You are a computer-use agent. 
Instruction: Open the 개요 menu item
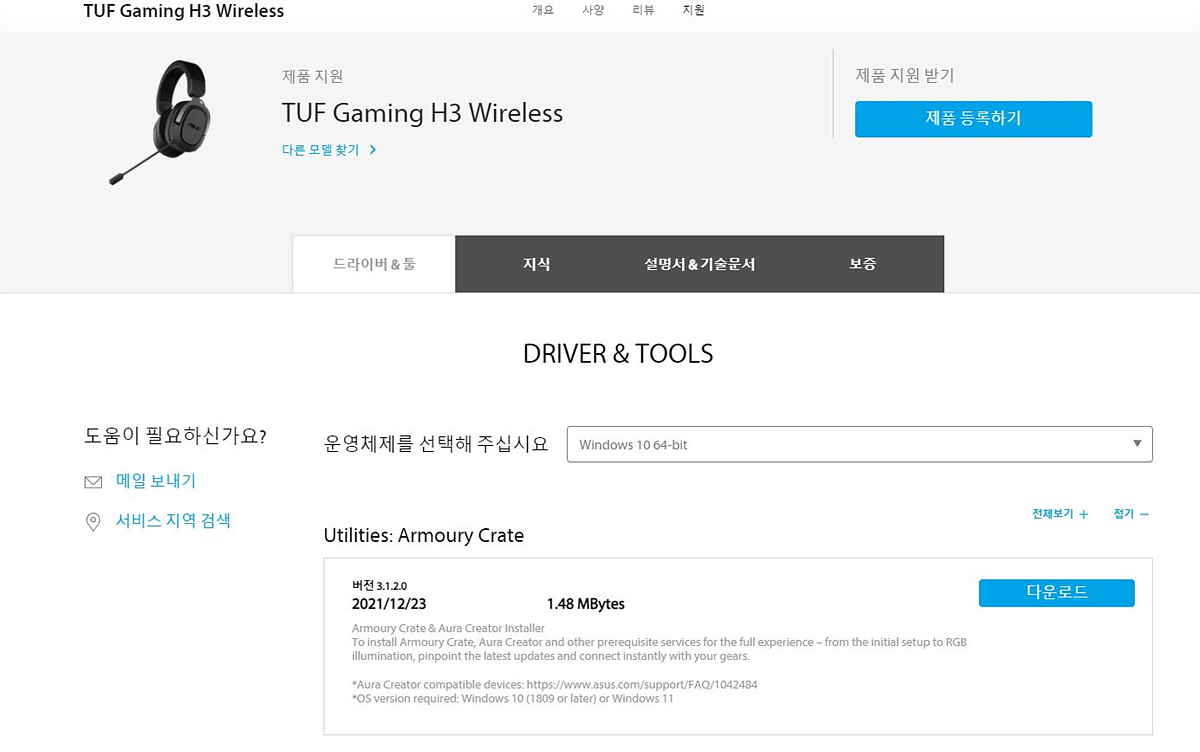tap(543, 10)
